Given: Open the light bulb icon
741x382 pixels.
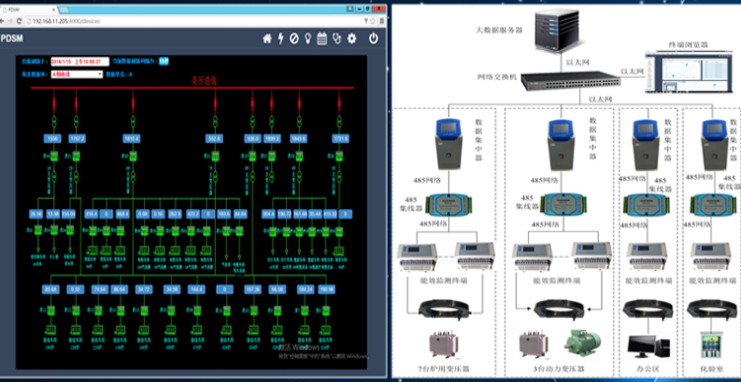Looking at the screenshot, I should click(308, 39).
